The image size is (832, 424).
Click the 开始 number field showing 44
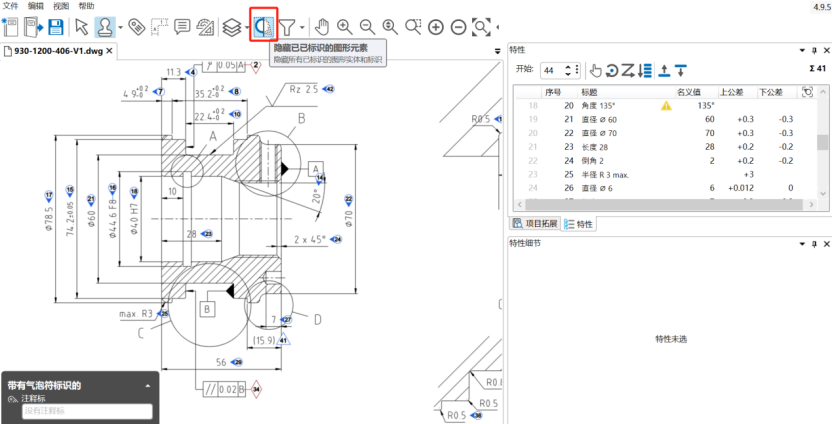click(x=552, y=70)
